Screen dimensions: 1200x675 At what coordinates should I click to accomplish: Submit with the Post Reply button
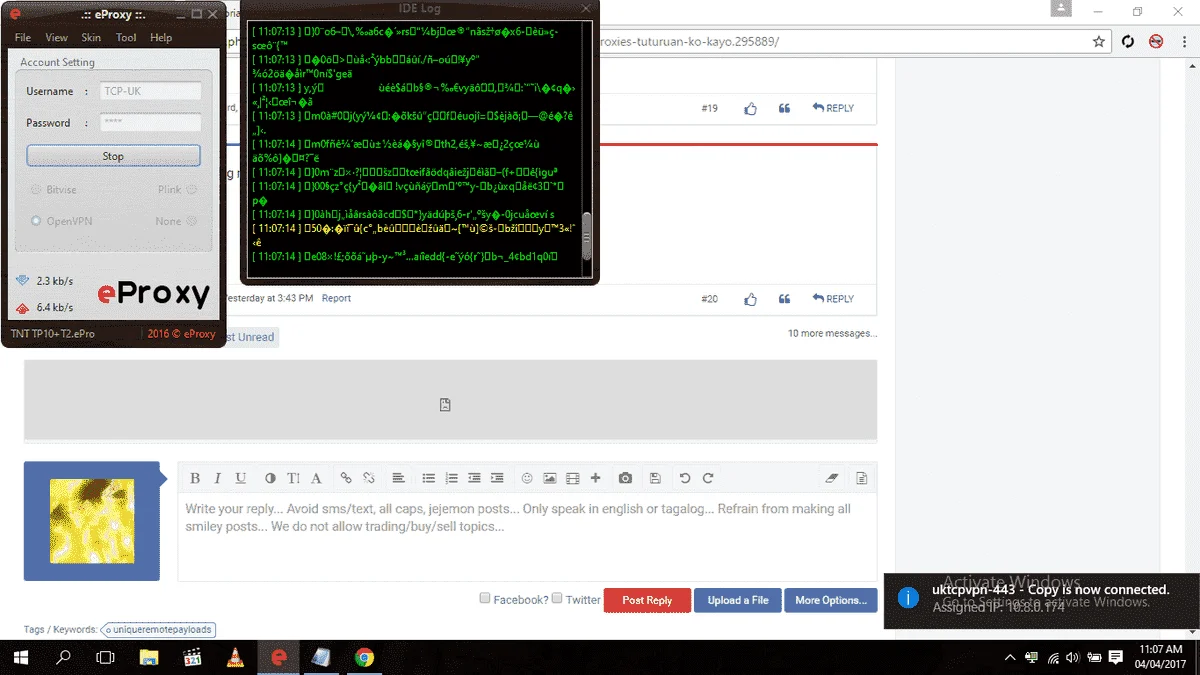647,600
